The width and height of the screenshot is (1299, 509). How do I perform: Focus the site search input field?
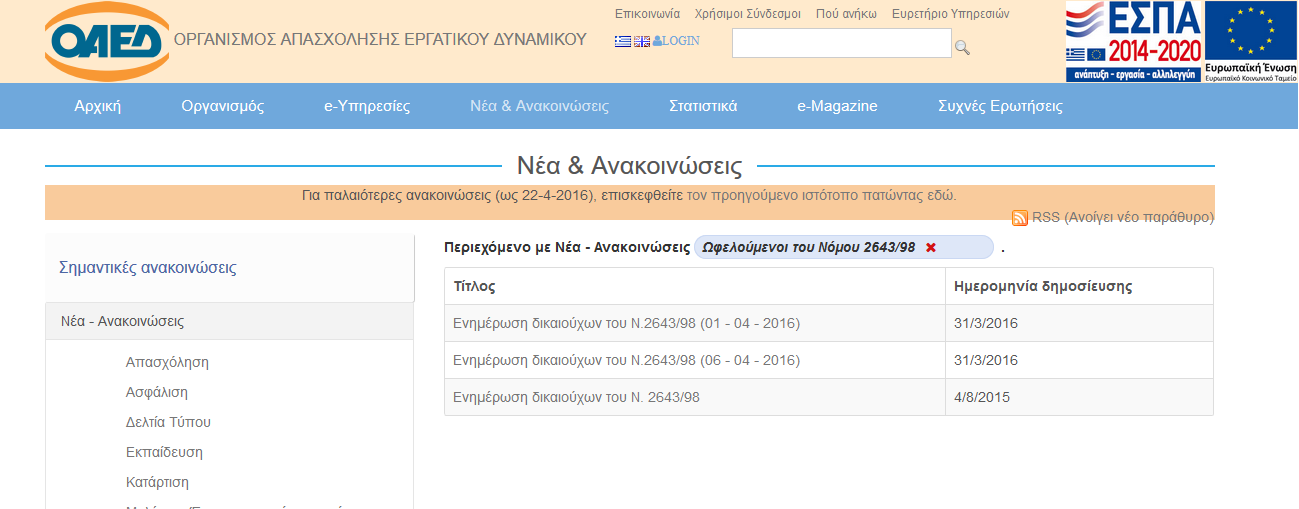pos(842,43)
